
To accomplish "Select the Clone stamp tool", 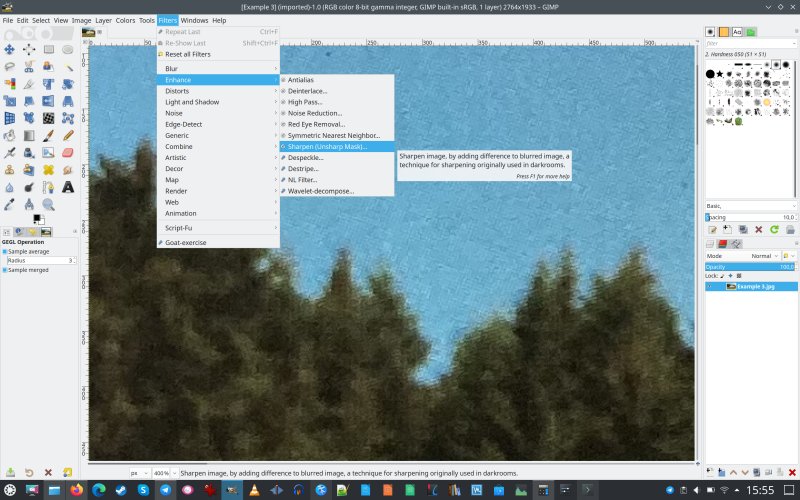I will pos(9,170).
